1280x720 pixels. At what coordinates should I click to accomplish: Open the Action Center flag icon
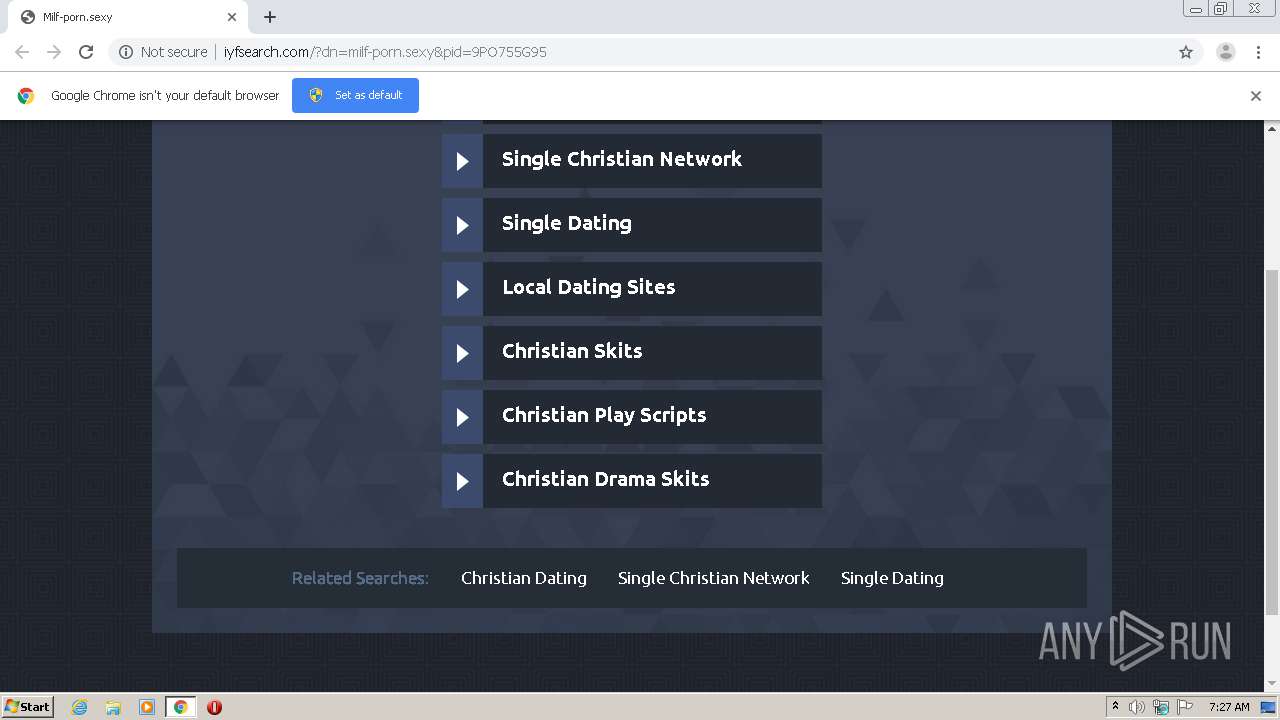pos(1185,707)
